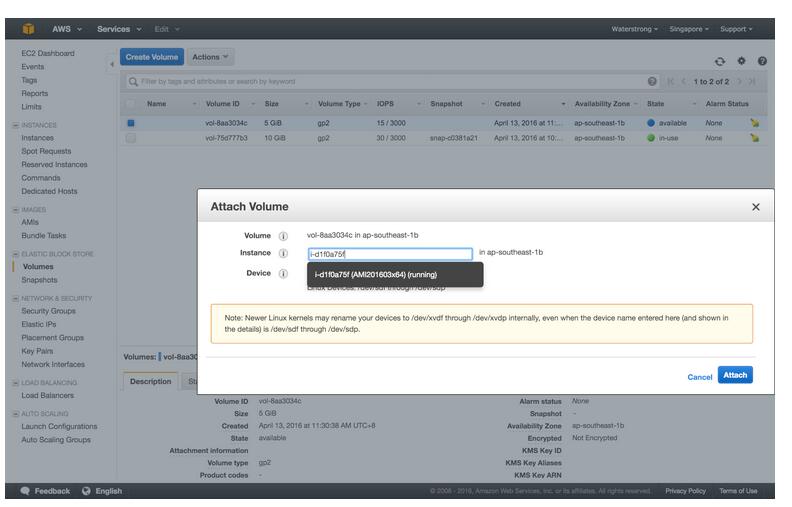Image resolution: width=792 pixels, height=507 pixels.
Task: Go to the last page arrow
Action: pyautogui.click(x=752, y=82)
